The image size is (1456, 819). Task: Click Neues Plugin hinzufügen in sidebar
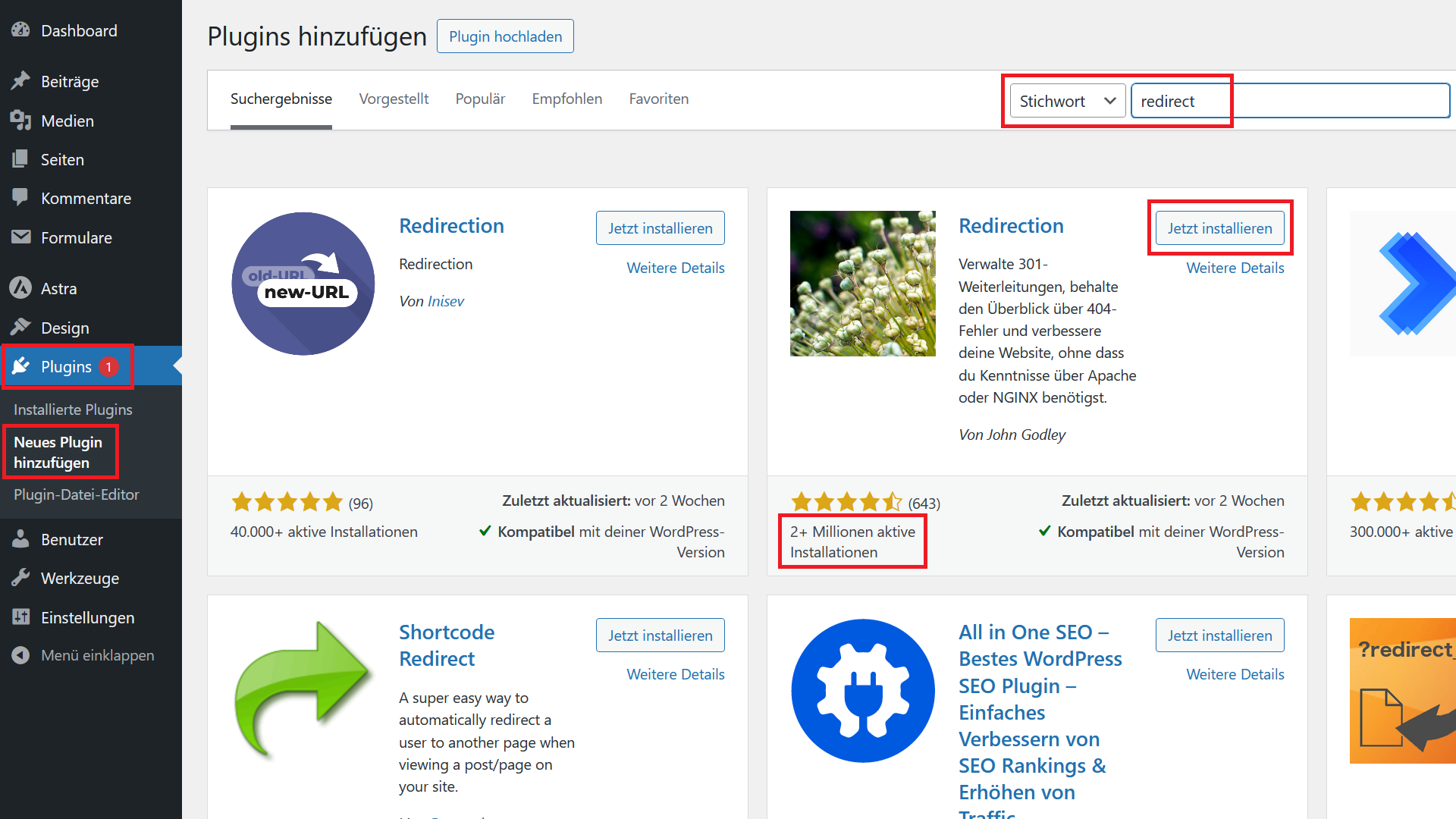point(55,452)
